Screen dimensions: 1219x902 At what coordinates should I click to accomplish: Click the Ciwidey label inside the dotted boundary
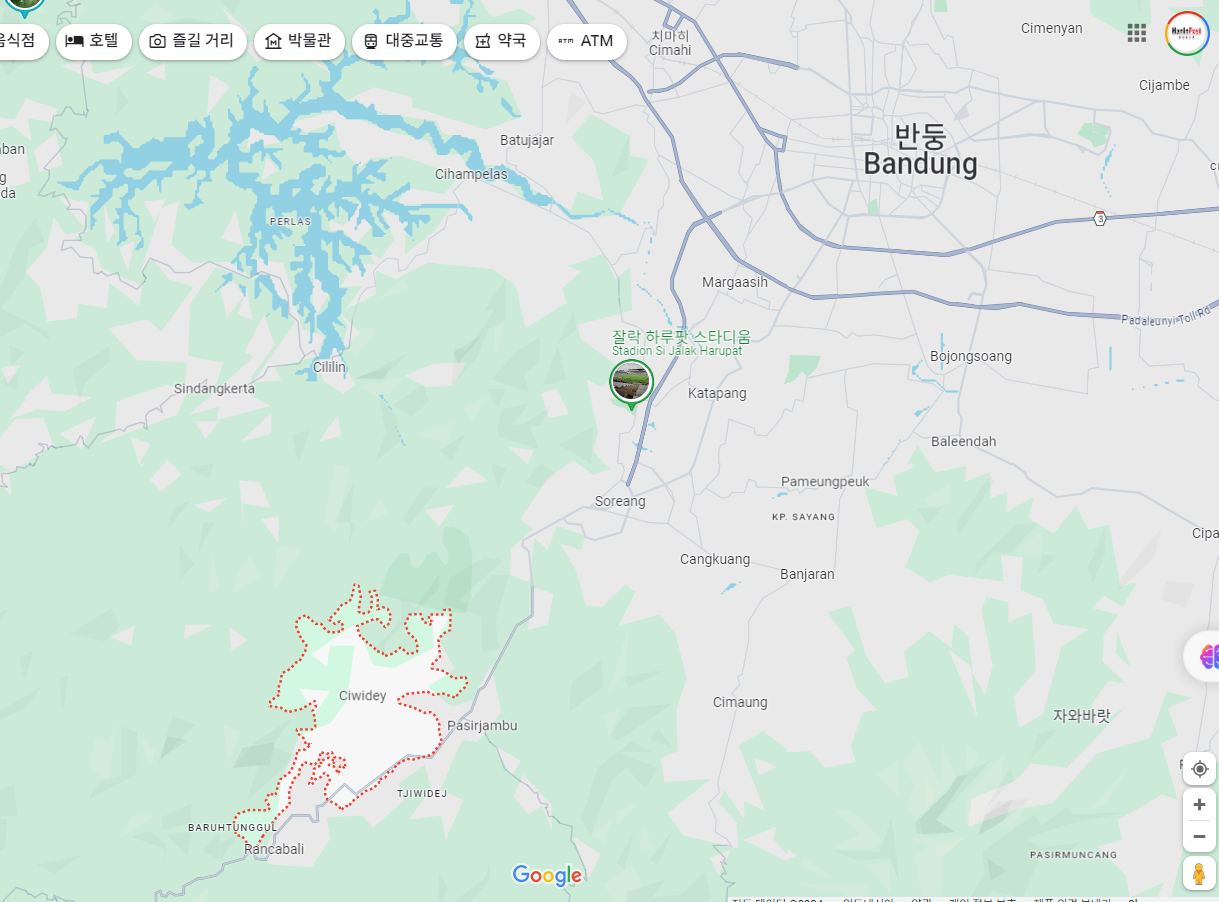(363, 696)
